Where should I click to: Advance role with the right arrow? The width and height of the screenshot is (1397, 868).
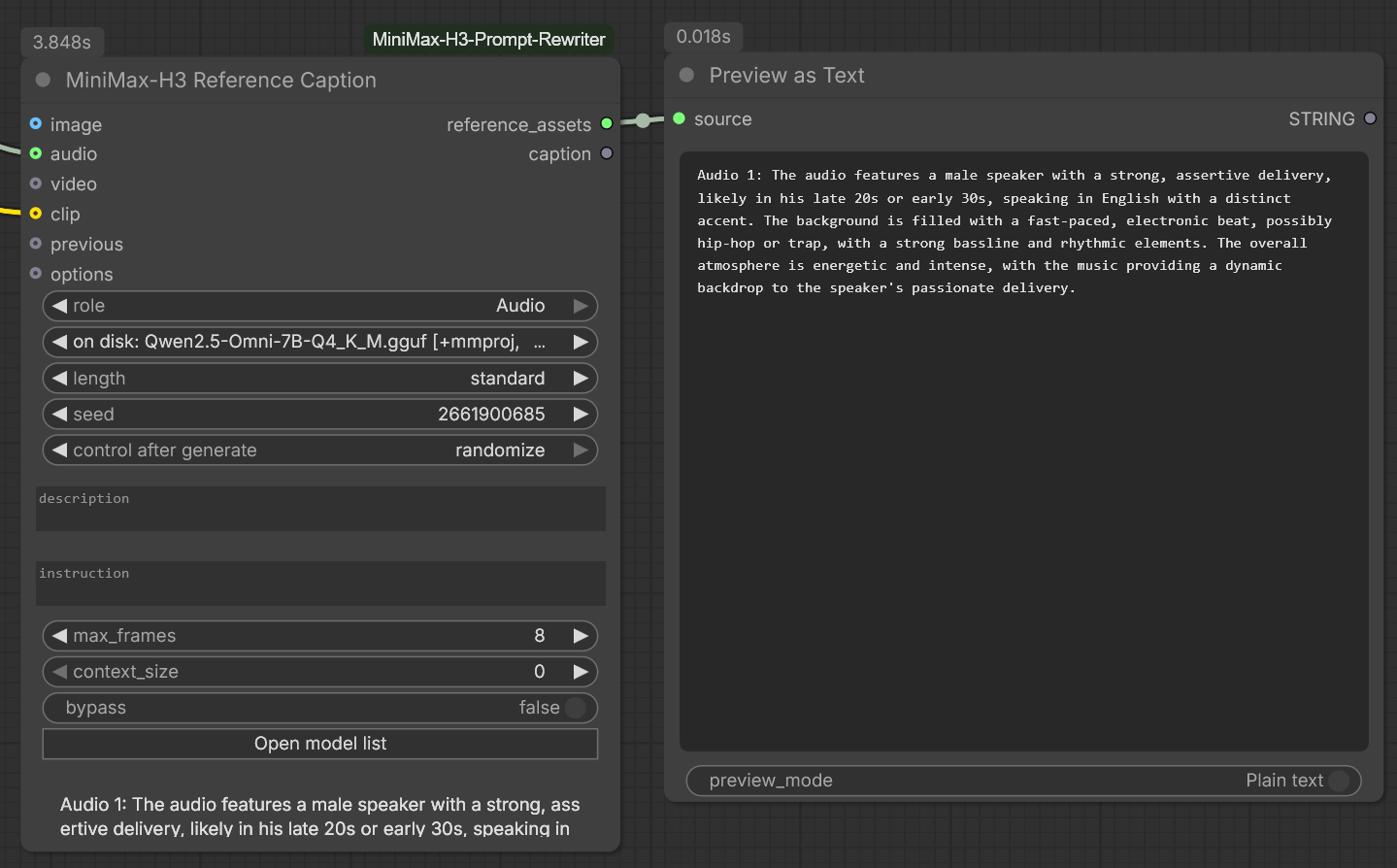click(x=581, y=306)
